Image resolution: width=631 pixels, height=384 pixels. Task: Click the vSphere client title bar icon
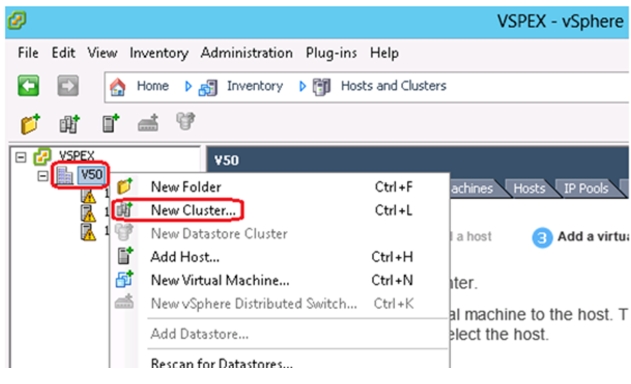(x=16, y=20)
